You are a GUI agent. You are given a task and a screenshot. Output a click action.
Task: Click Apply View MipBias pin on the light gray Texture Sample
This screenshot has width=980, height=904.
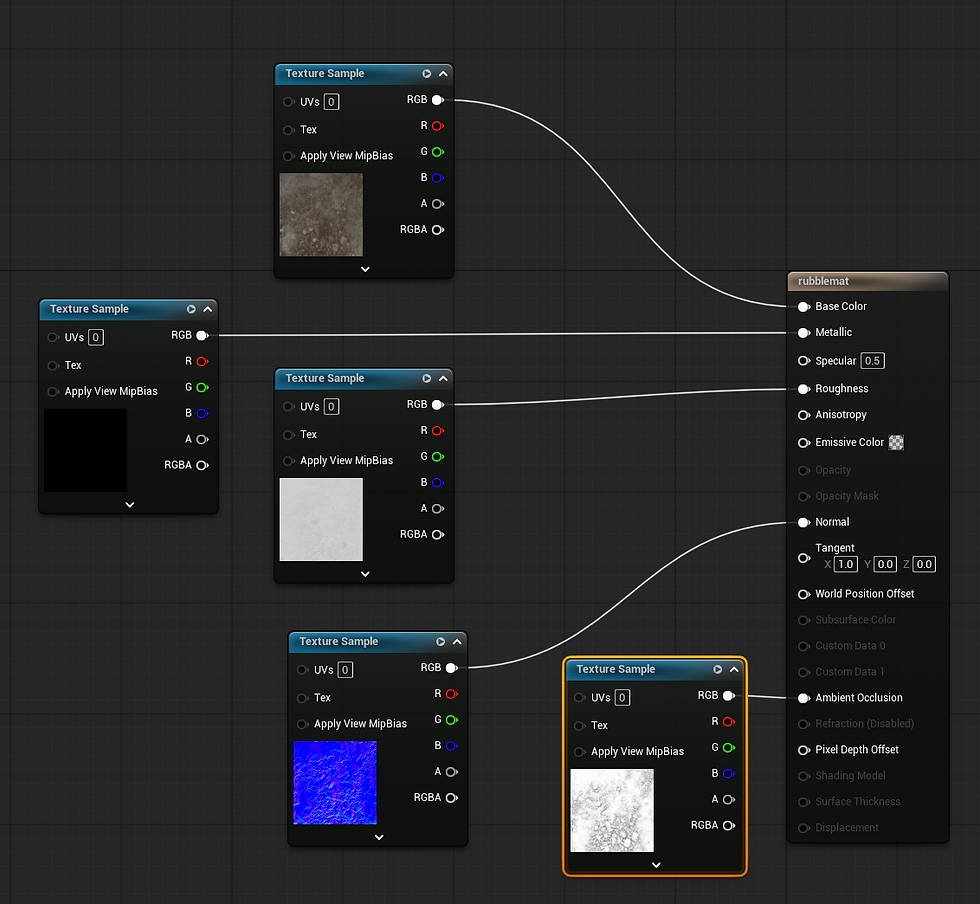(x=288, y=461)
